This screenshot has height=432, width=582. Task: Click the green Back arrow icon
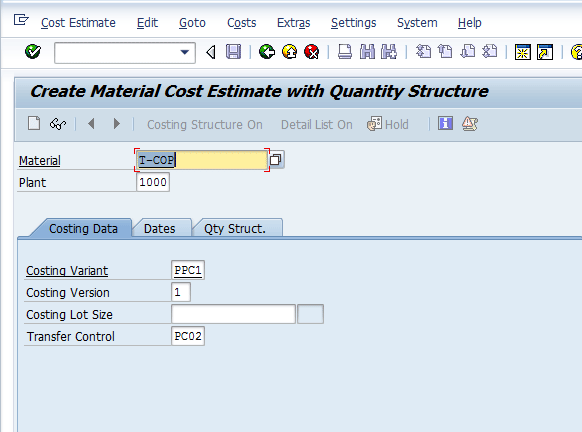[267, 52]
